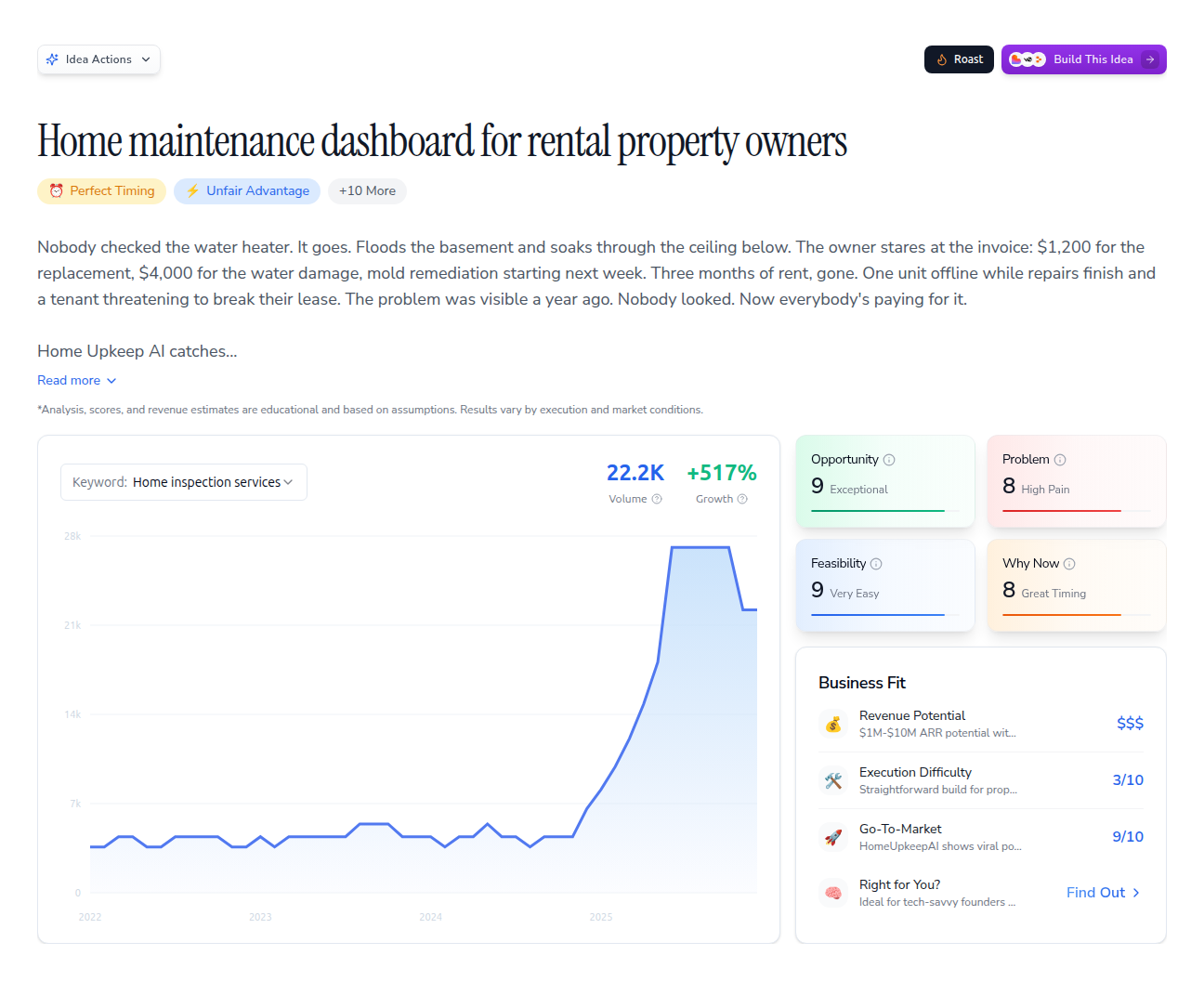
Task: Click the Find Out link
Action: pyautogui.click(x=1104, y=893)
